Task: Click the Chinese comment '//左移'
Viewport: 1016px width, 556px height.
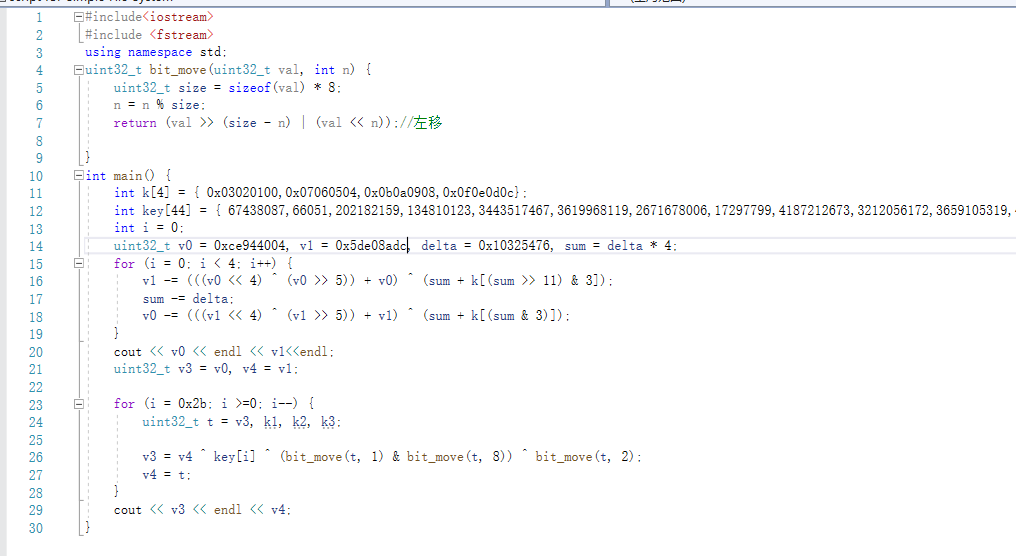Action: click(x=421, y=122)
